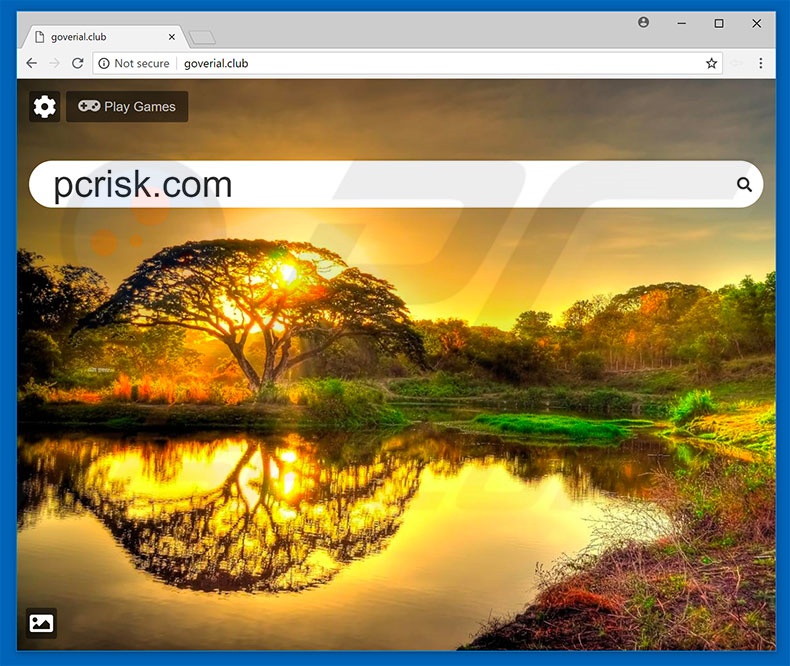Viewport: 790px width, 666px height.
Task: Reload the goverial.club page
Action: pyautogui.click(x=78, y=63)
